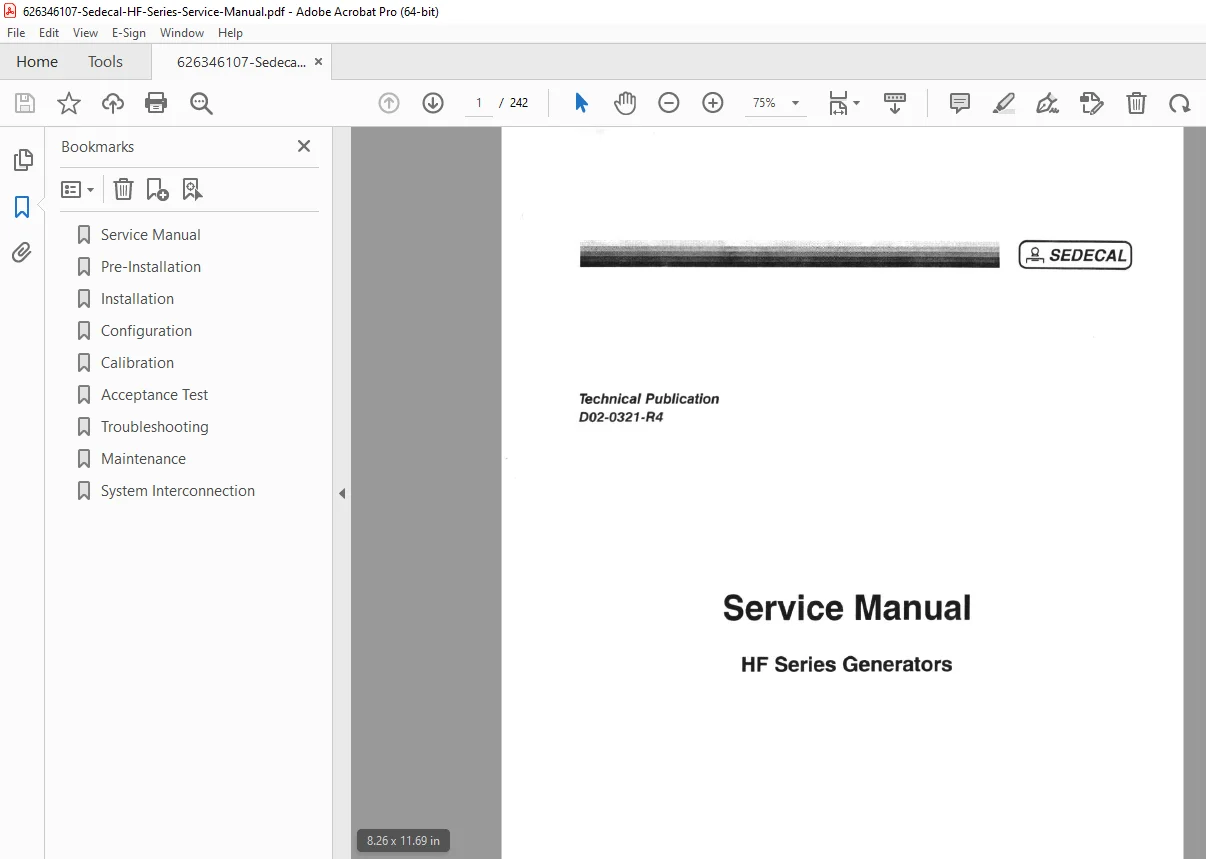Image resolution: width=1206 pixels, height=859 pixels.
Task: Delete page with toolbar trash icon
Action: click(1136, 103)
